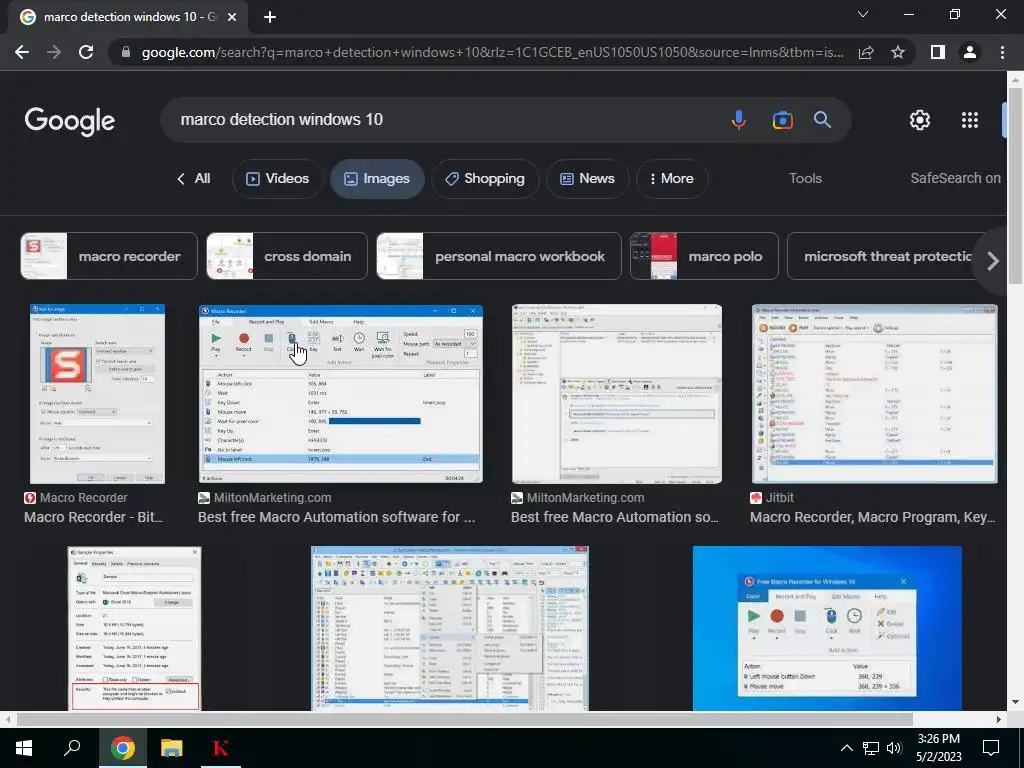Open the red K app in taskbar

(x=221, y=748)
